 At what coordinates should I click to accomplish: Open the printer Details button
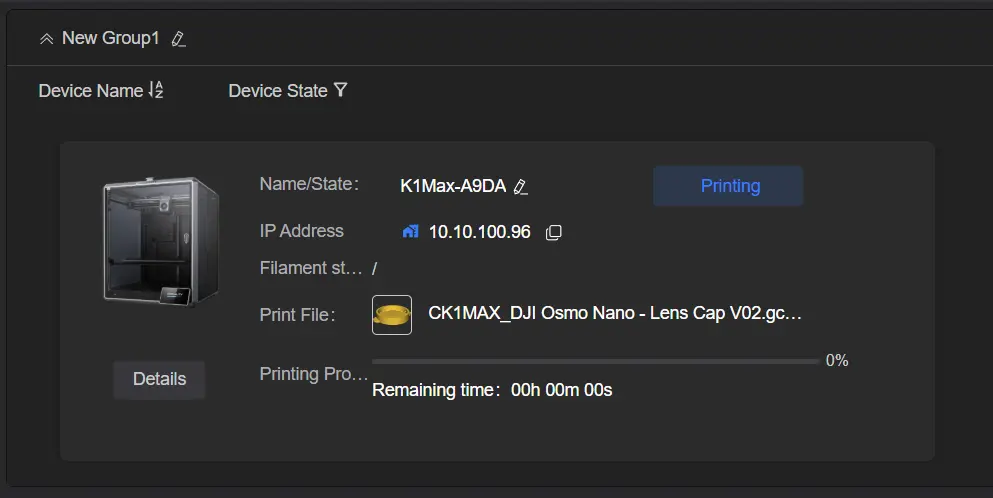pos(159,379)
